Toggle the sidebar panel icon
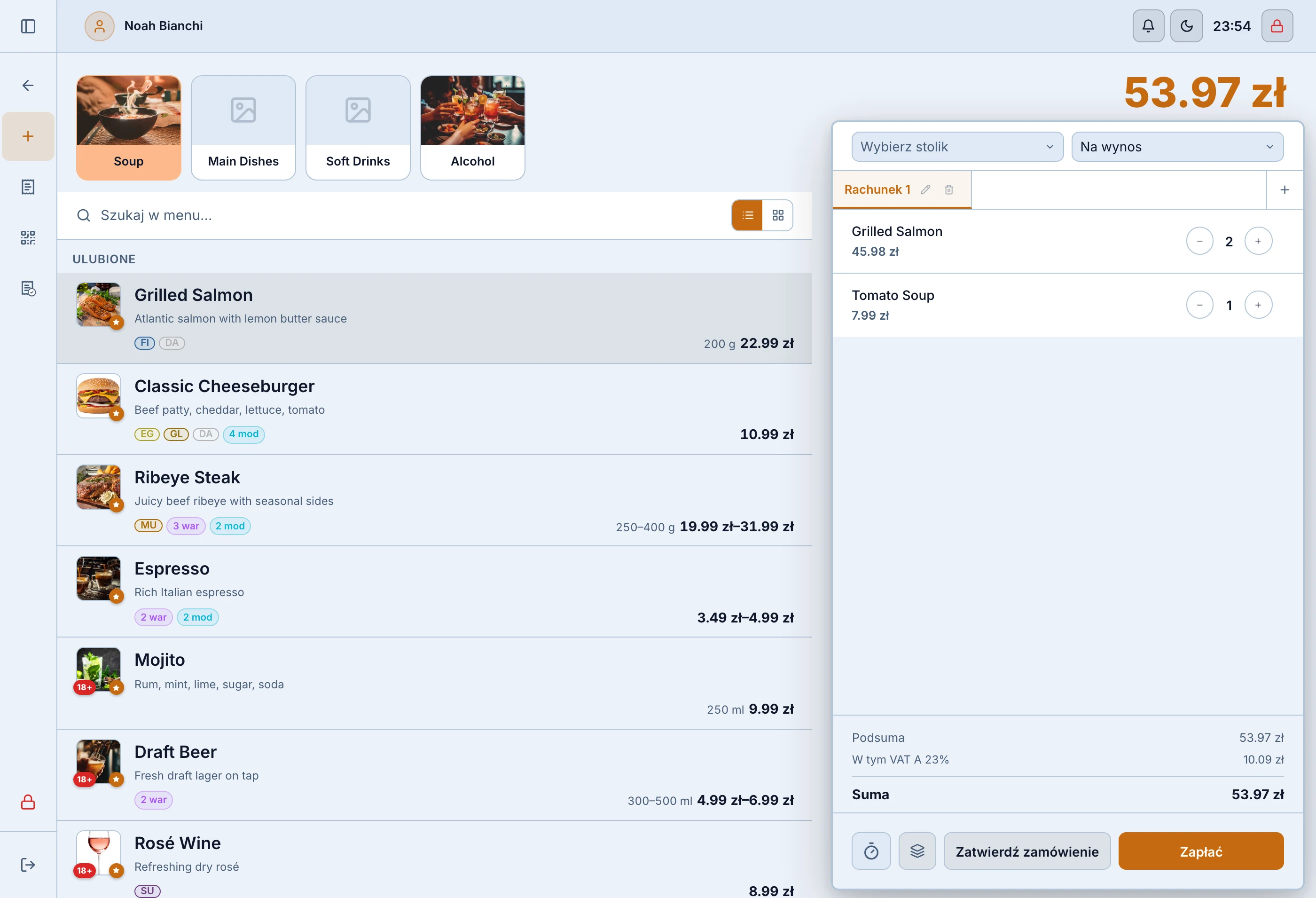Image resolution: width=1316 pixels, height=898 pixels. pyautogui.click(x=28, y=26)
